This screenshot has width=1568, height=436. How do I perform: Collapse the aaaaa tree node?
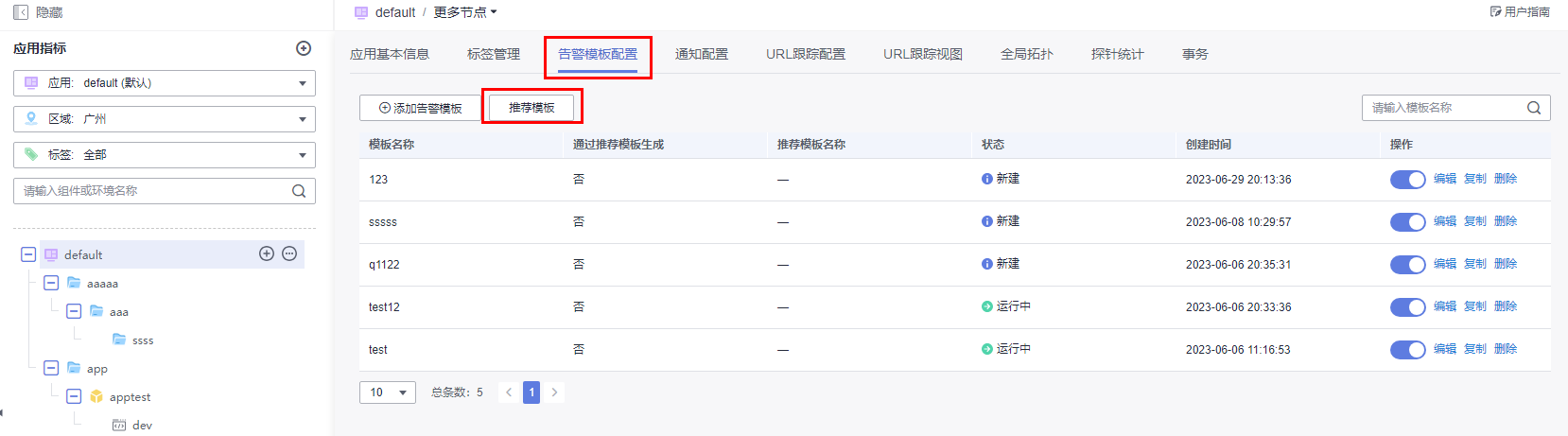[x=51, y=283]
